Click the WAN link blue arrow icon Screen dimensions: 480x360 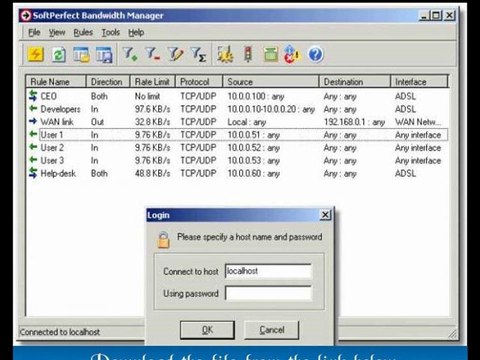click(x=33, y=121)
